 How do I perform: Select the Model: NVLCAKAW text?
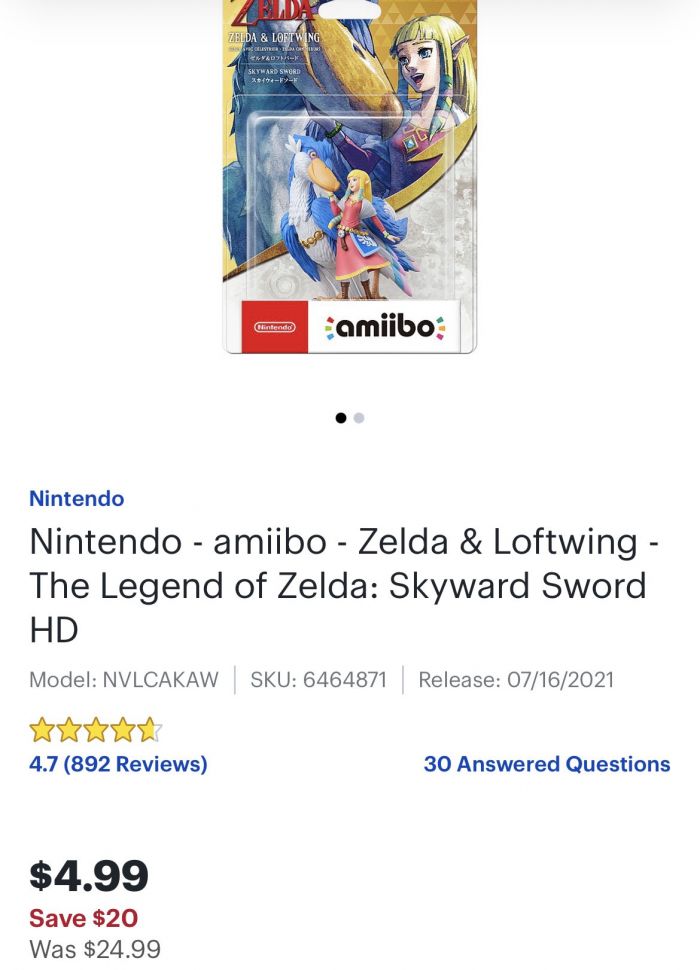tap(124, 680)
